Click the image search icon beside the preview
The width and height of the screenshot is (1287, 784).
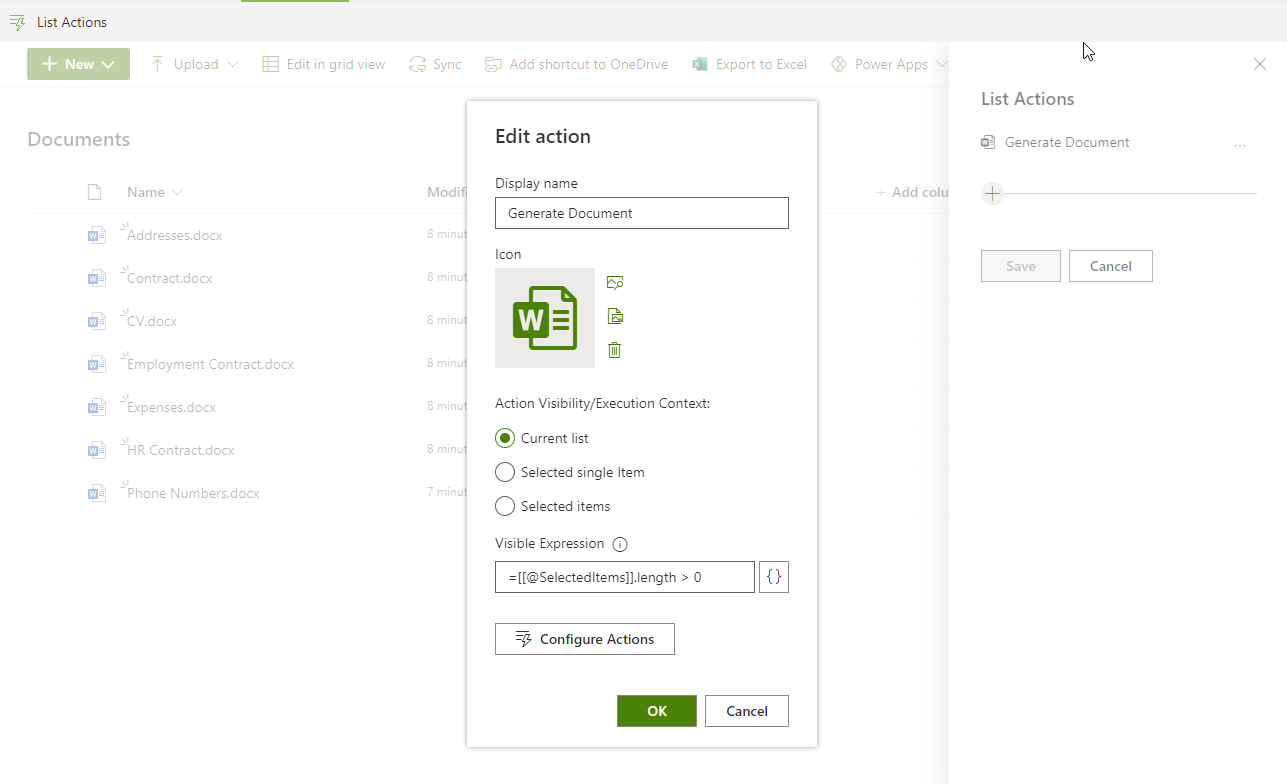615,283
